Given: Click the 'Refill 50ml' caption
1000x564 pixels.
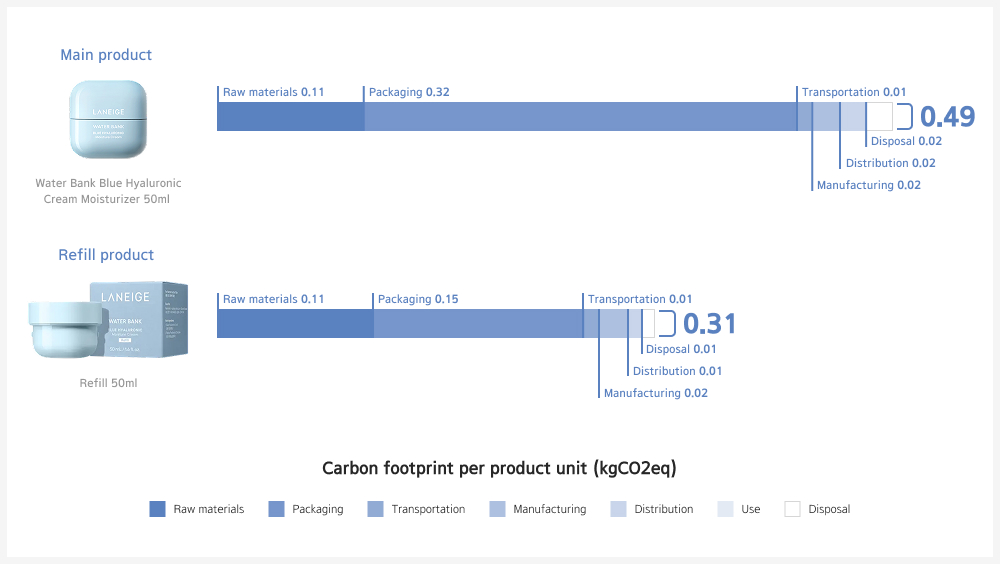Looking at the screenshot, I should click(108, 383).
